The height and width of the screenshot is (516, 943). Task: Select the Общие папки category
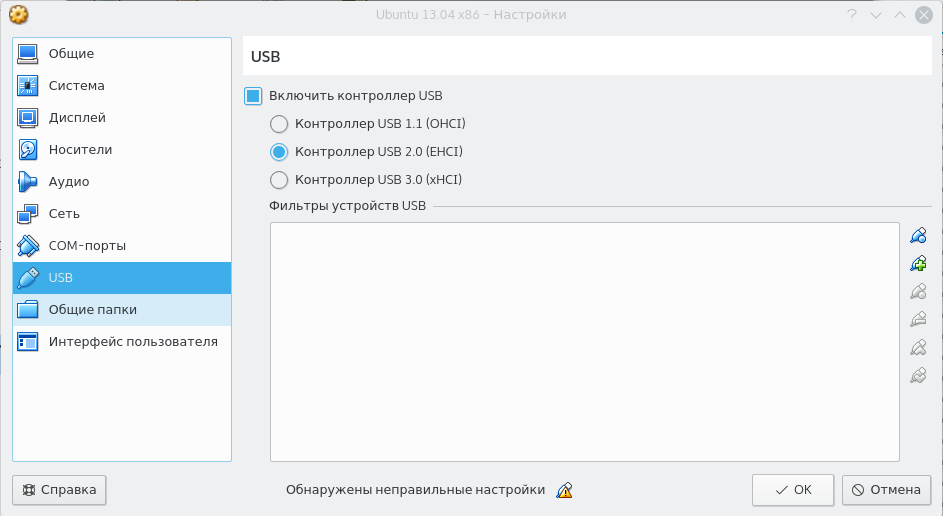coord(92,310)
